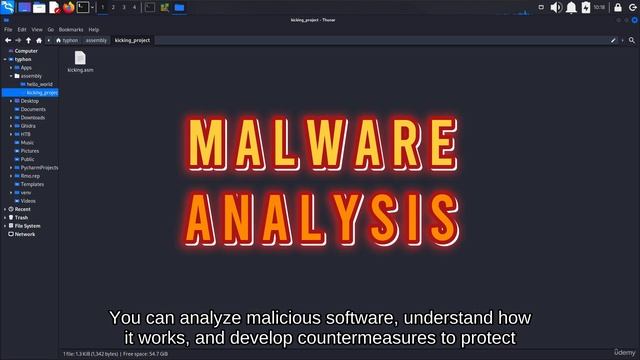Viewport: 640px width, 360px height.
Task: Select Network in the side tree
Action: point(24,234)
